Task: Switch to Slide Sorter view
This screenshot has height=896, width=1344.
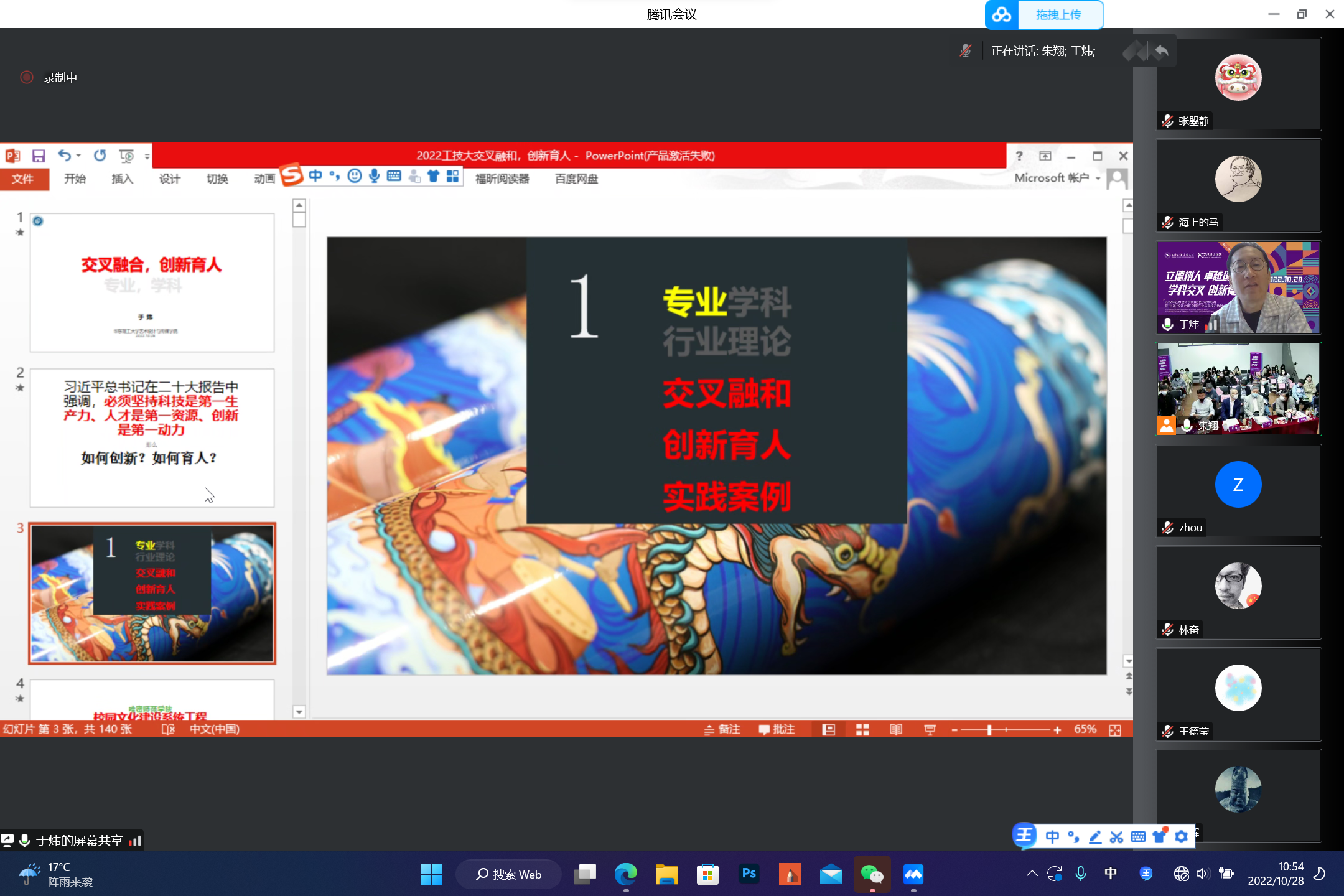Action: pyautogui.click(x=862, y=729)
